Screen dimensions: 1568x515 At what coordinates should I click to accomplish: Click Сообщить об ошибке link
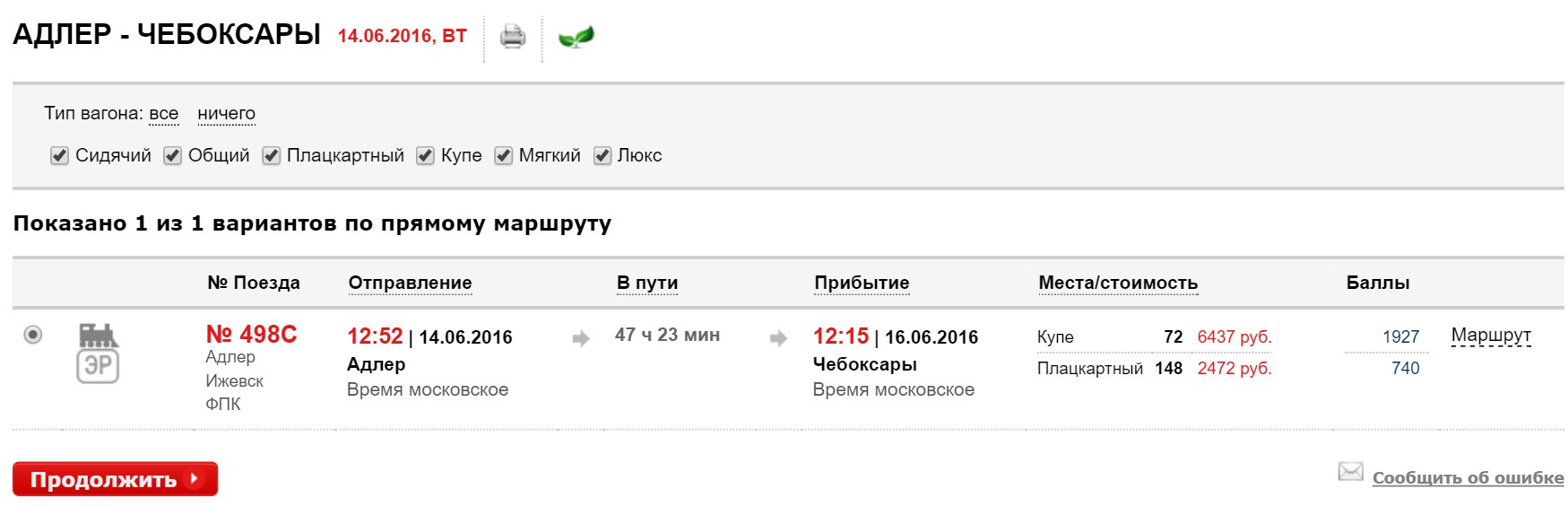(x=1468, y=477)
